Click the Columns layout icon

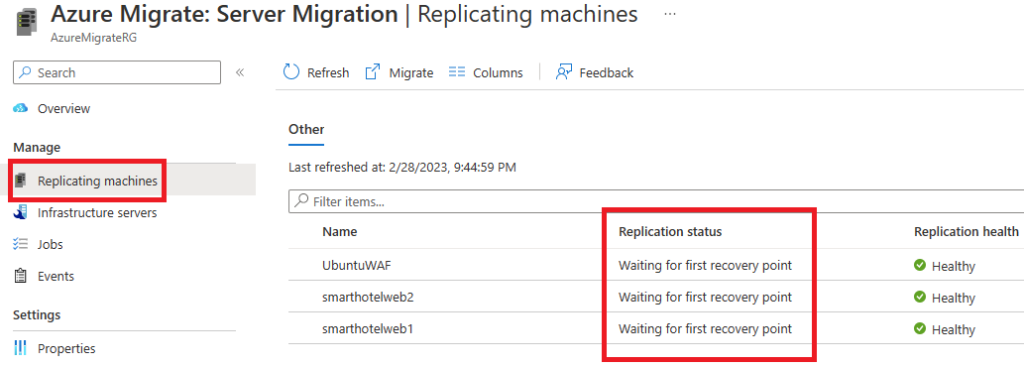click(x=456, y=72)
